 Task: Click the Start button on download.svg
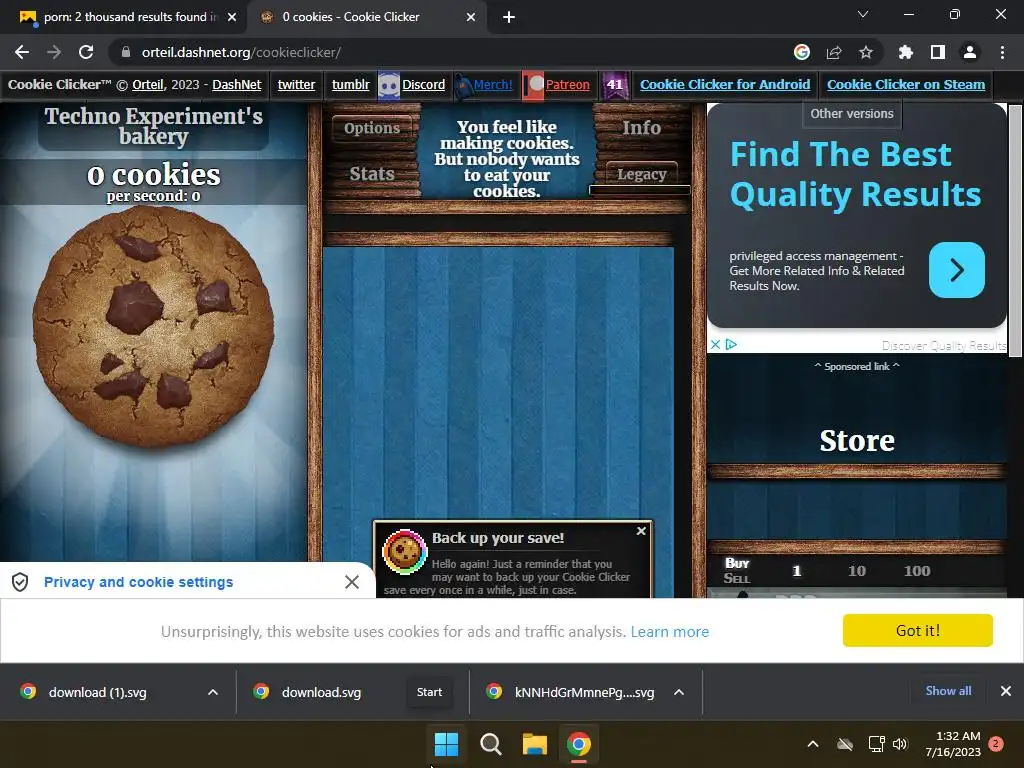point(429,692)
